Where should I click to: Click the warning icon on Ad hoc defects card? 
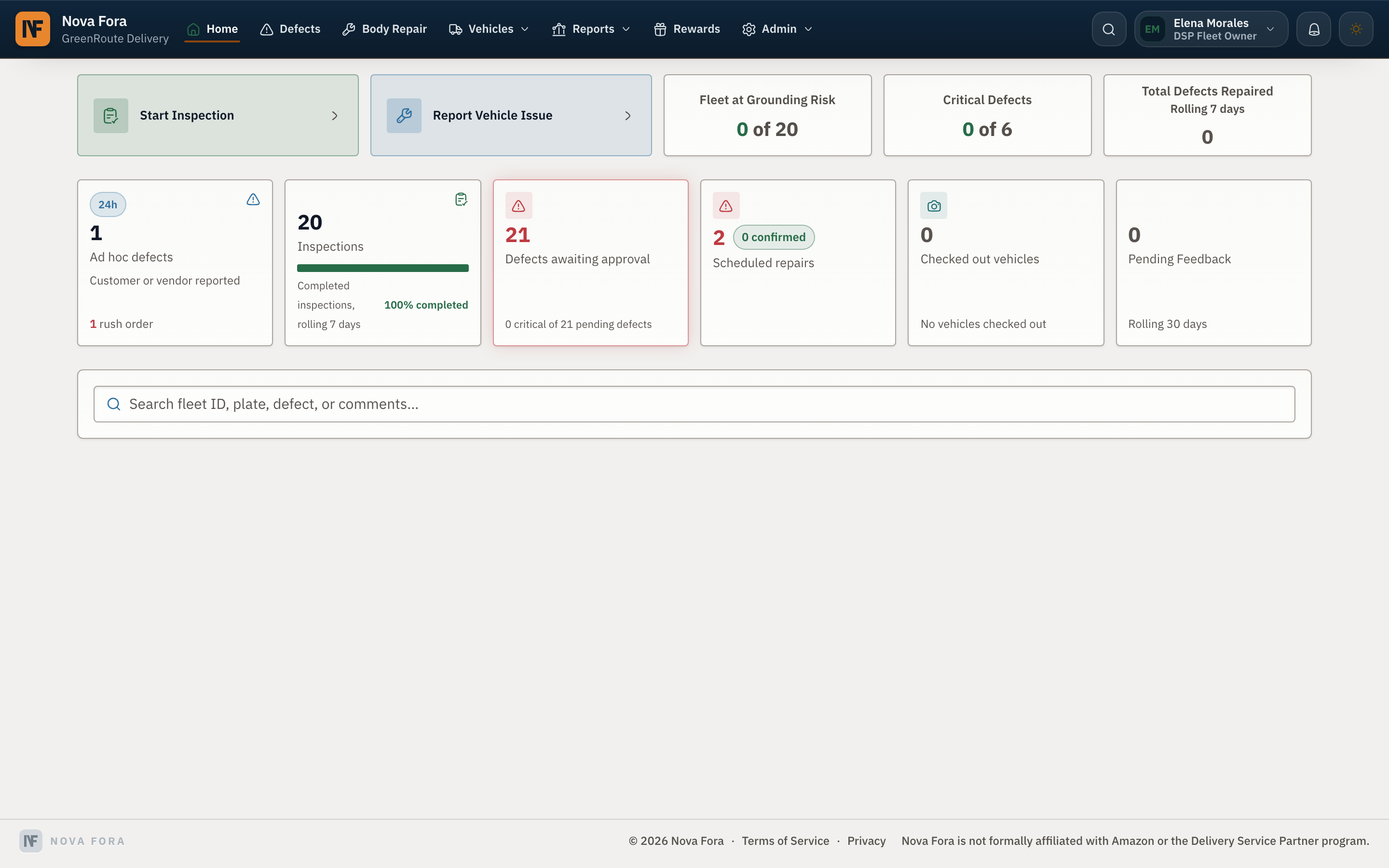coord(253,199)
